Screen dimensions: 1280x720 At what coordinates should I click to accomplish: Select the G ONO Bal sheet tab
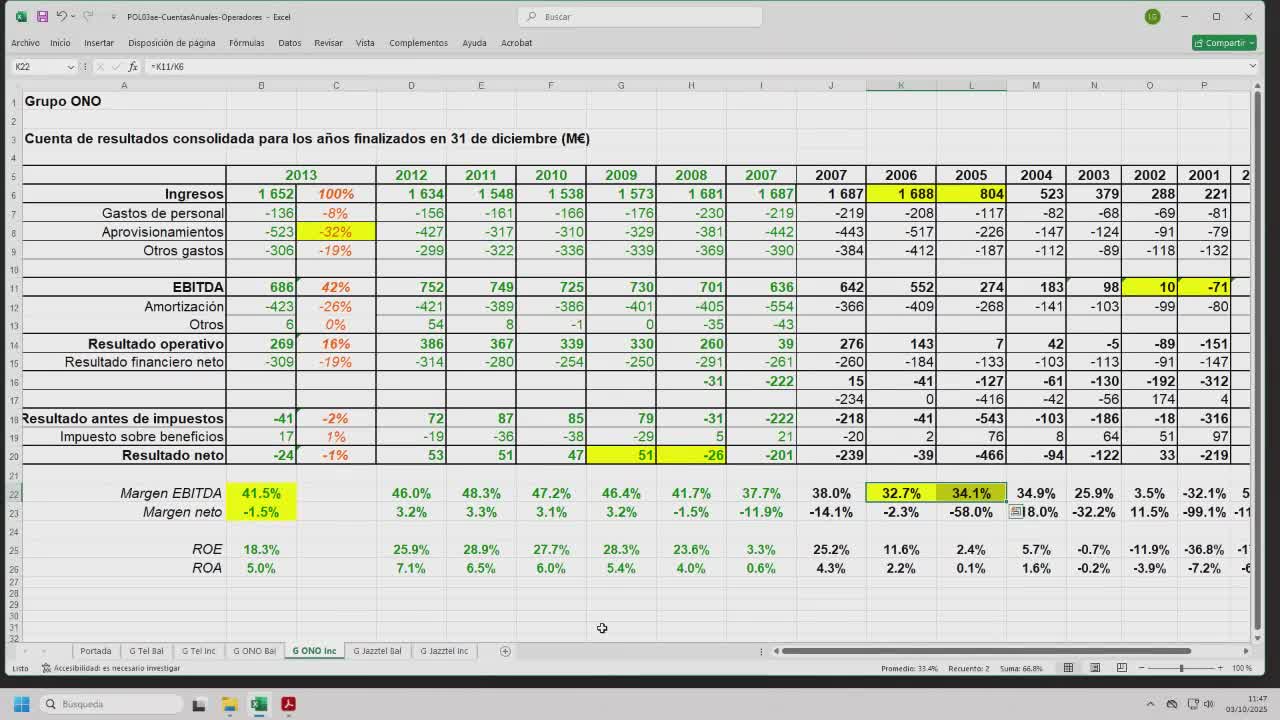pyautogui.click(x=254, y=651)
